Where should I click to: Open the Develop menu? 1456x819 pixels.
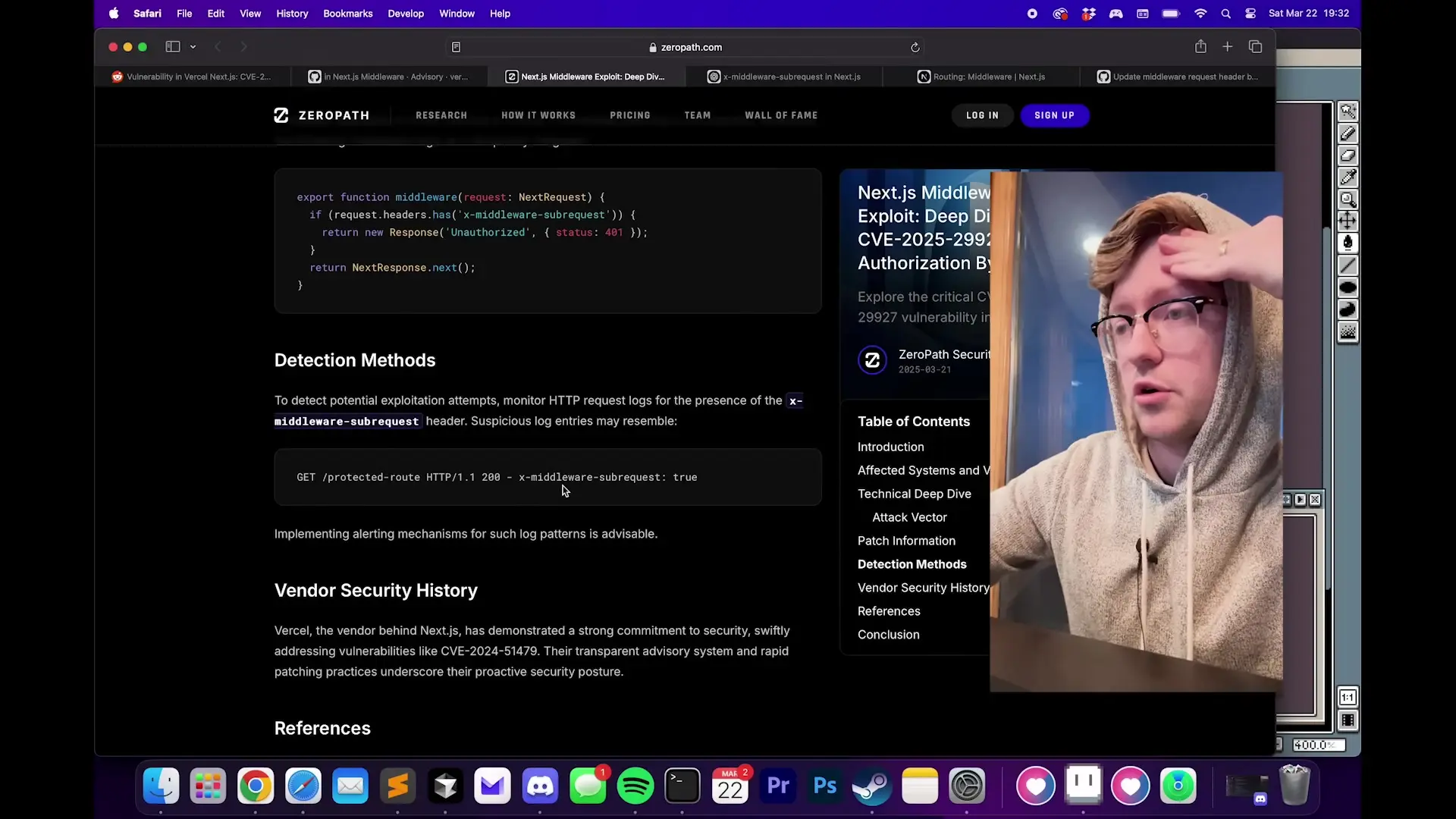[x=406, y=14]
